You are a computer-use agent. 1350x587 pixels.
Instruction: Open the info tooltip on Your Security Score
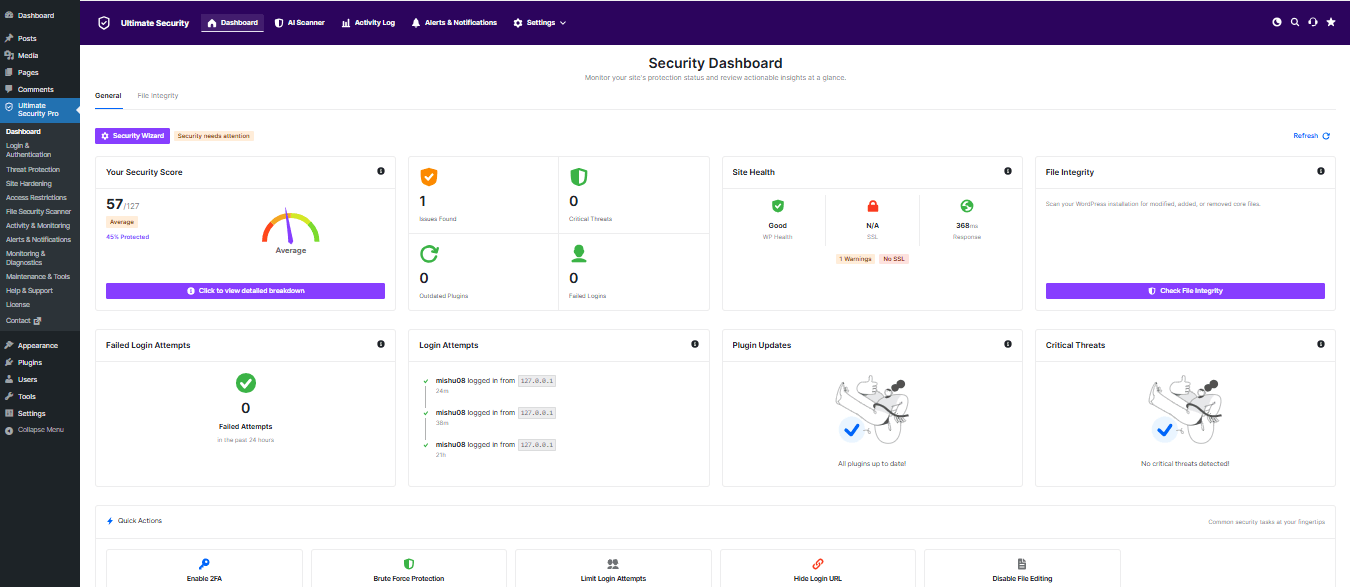pyautogui.click(x=381, y=171)
